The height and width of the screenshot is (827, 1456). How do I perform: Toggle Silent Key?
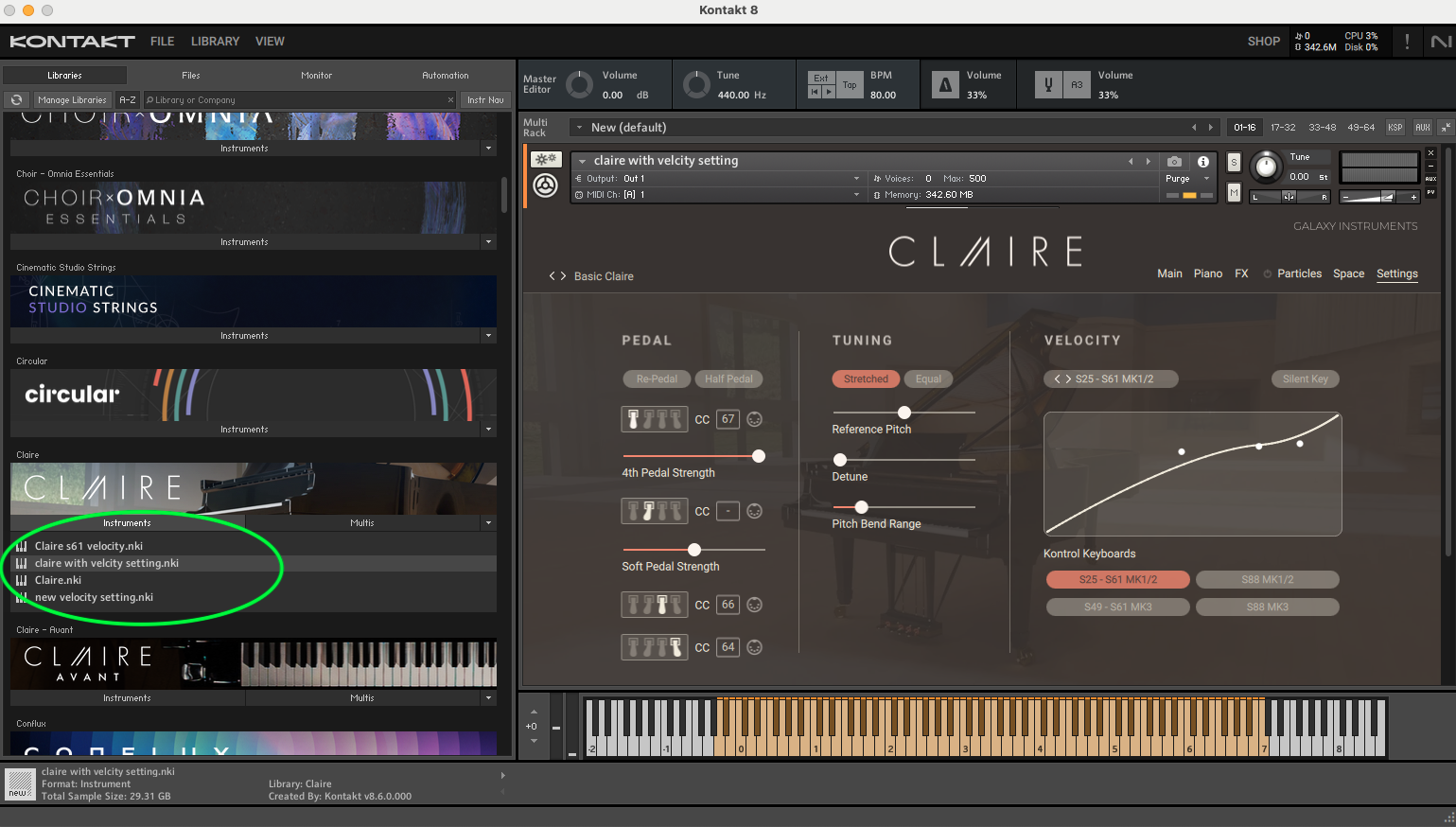pyautogui.click(x=1305, y=378)
